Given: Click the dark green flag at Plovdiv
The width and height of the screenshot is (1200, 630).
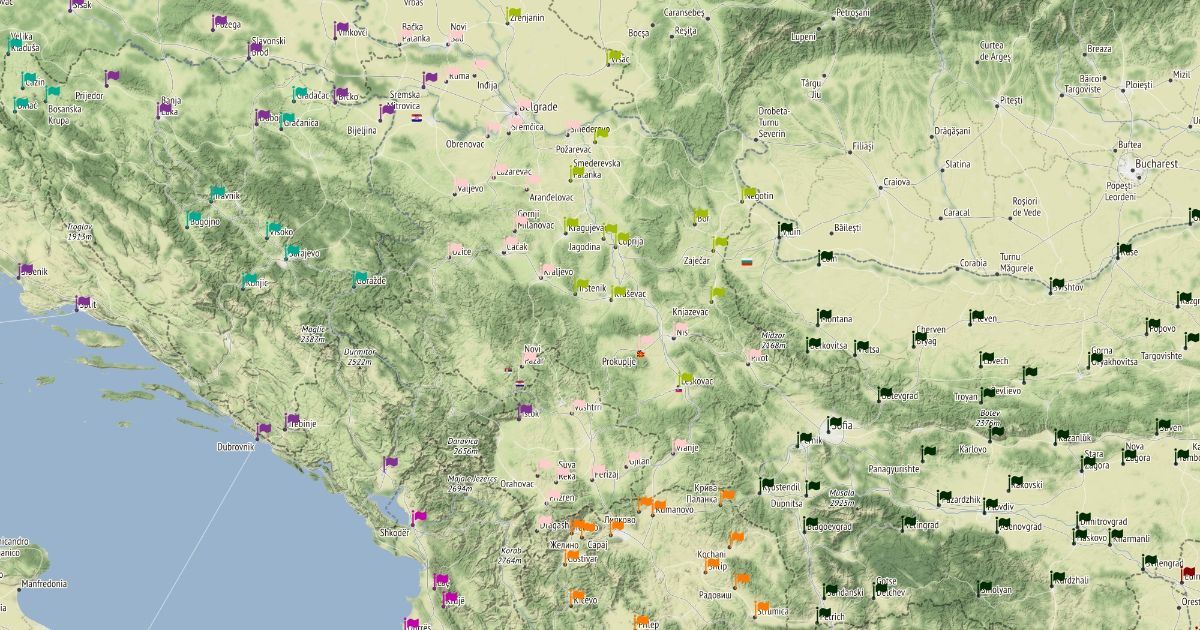Looking at the screenshot, I should 990,505.
